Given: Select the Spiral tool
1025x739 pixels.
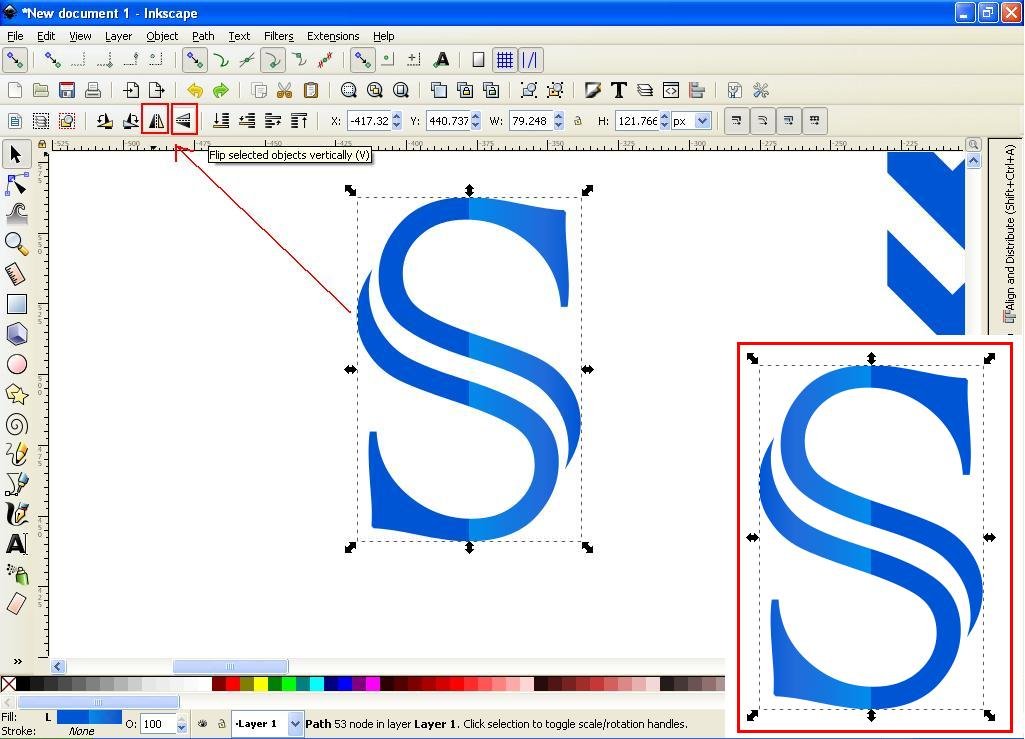Looking at the screenshot, I should point(16,424).
